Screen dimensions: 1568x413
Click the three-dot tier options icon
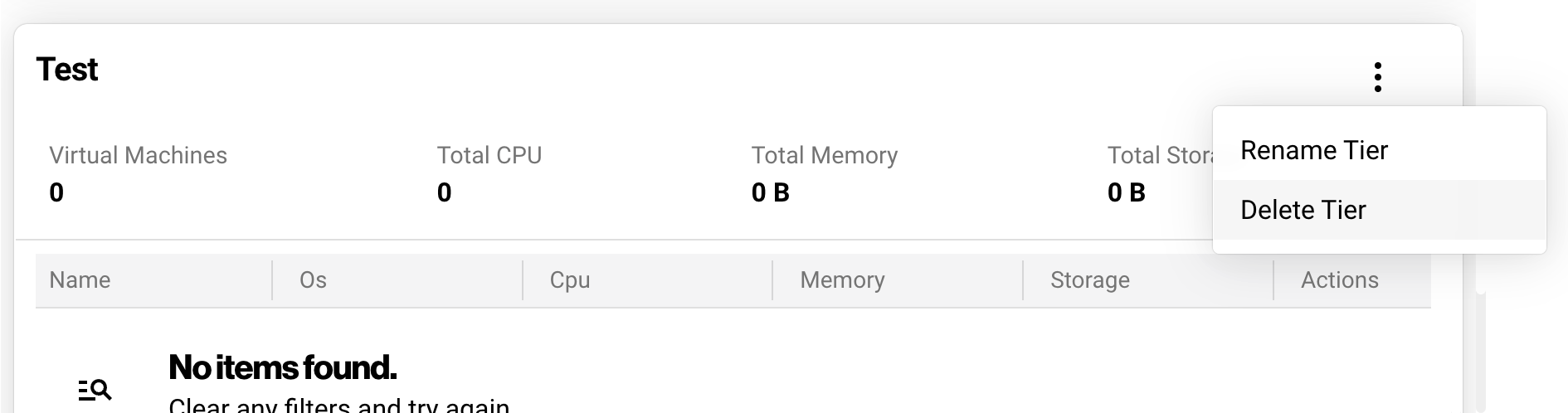pyautogui.click(x=1377, y=77)
